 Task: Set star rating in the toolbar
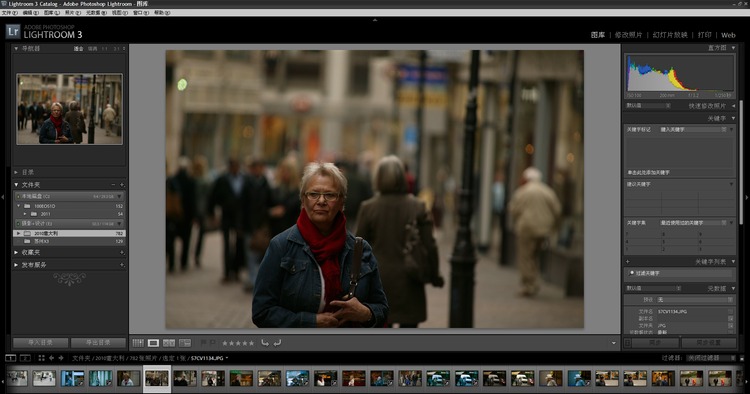point(238,343)
